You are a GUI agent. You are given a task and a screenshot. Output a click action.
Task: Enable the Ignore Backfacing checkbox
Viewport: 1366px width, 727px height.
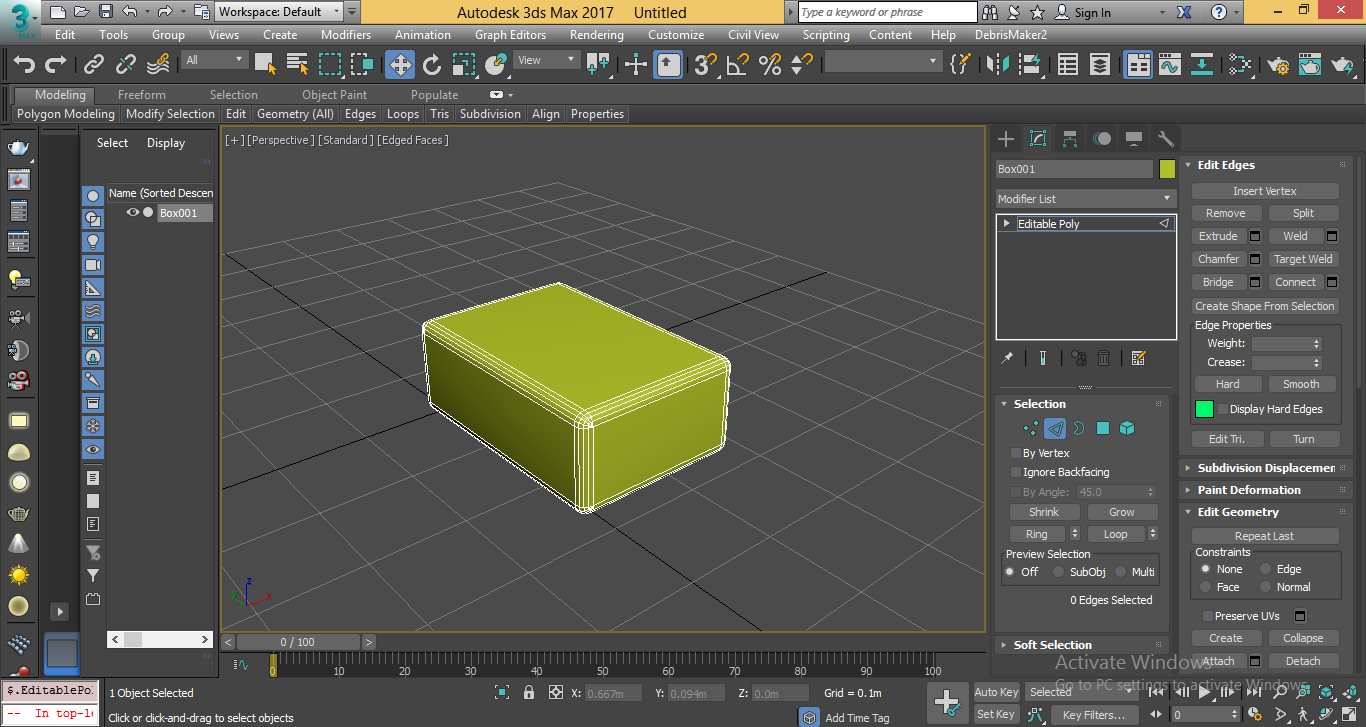pos(1016,472)
